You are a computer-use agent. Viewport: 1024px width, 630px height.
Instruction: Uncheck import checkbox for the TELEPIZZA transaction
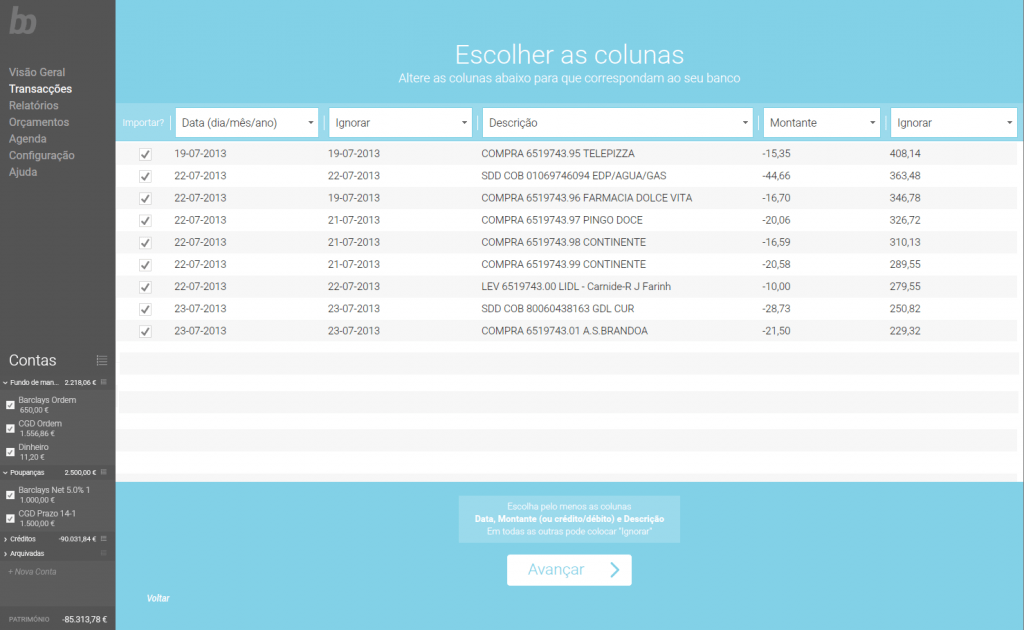pos(145,154)
